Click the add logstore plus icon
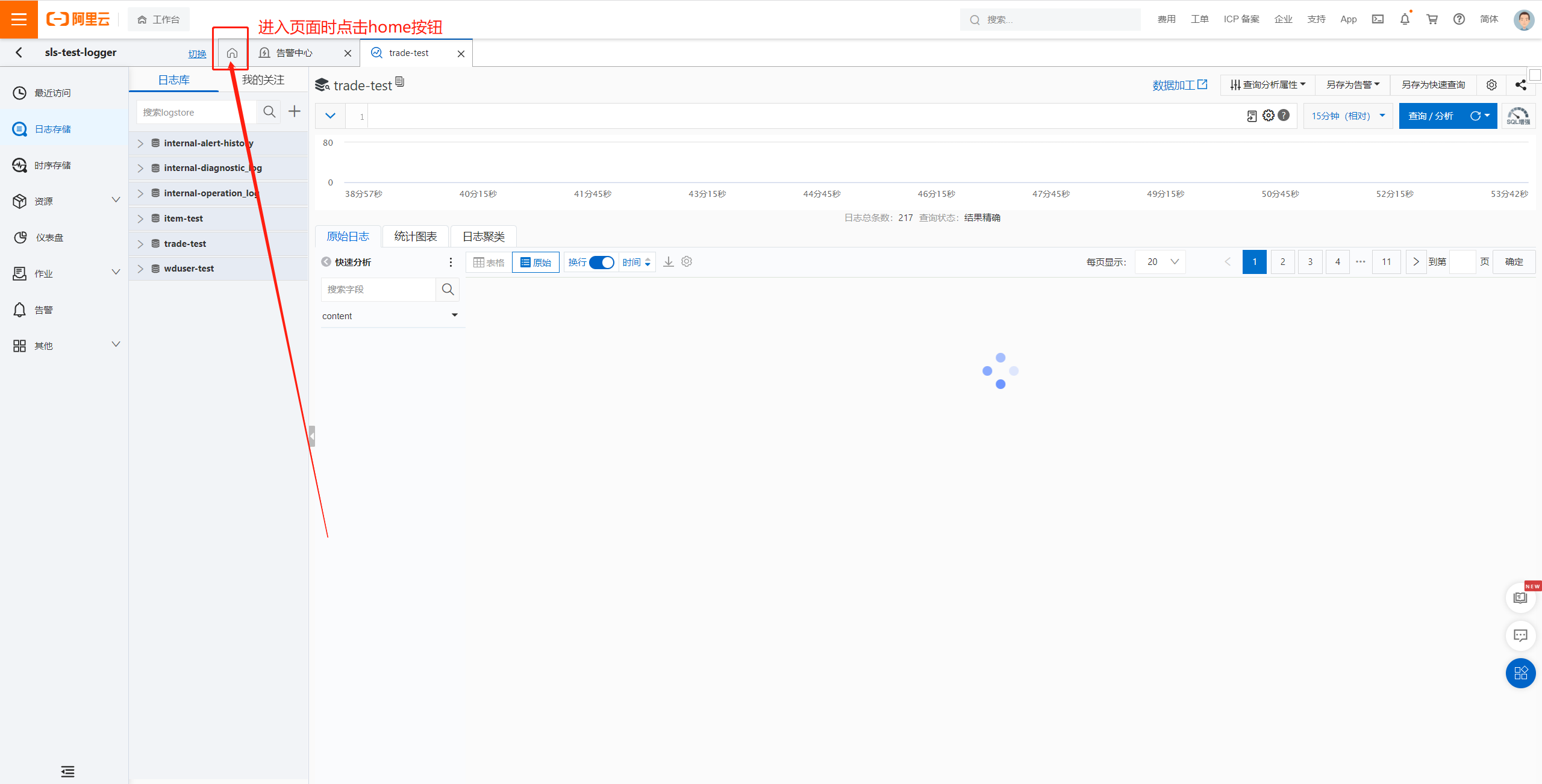Viewport: 1542px width, 784px height. 295,111
